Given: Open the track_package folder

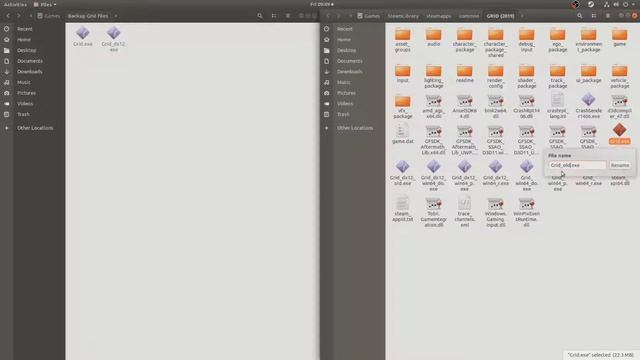Looking at the screenshot, I should coord(558,76).
